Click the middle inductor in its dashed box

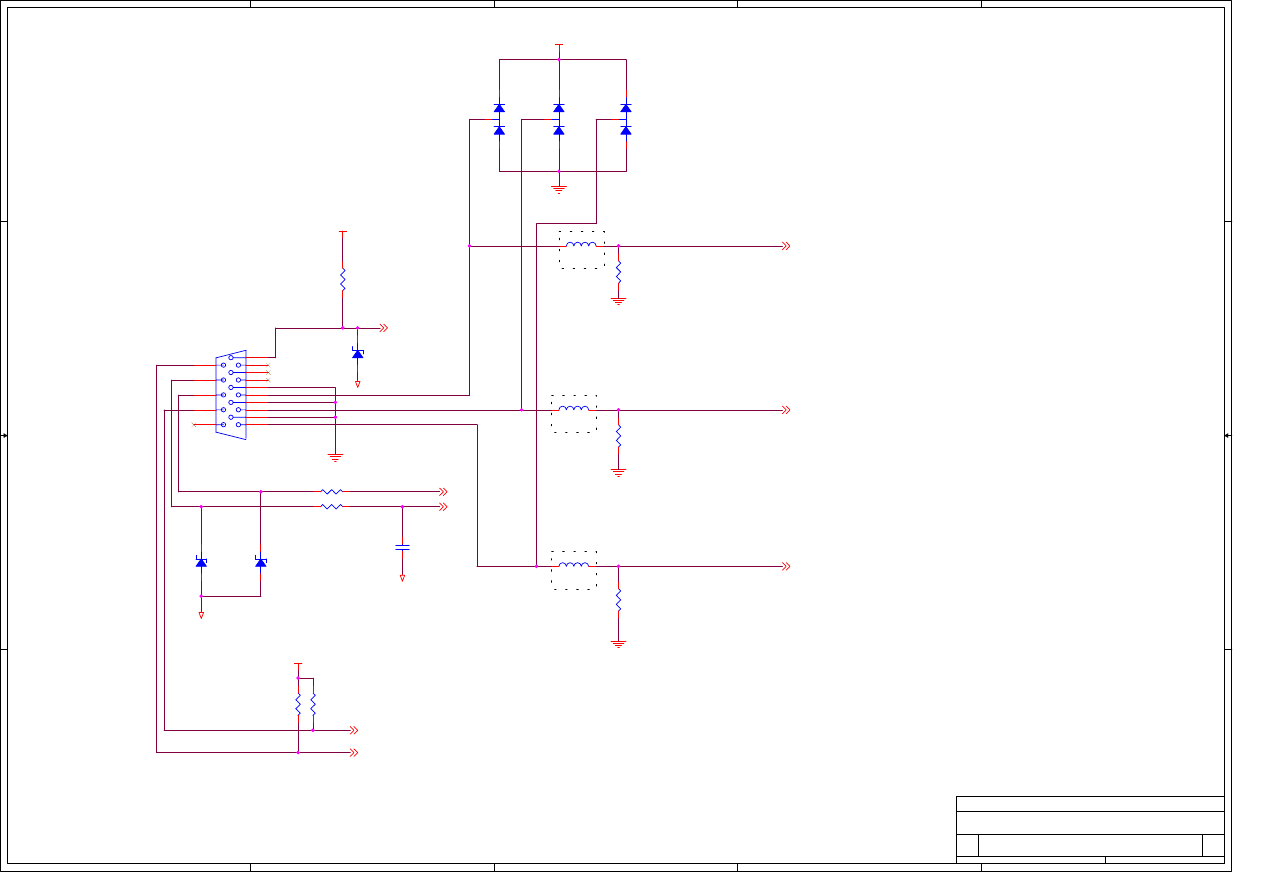574,410
